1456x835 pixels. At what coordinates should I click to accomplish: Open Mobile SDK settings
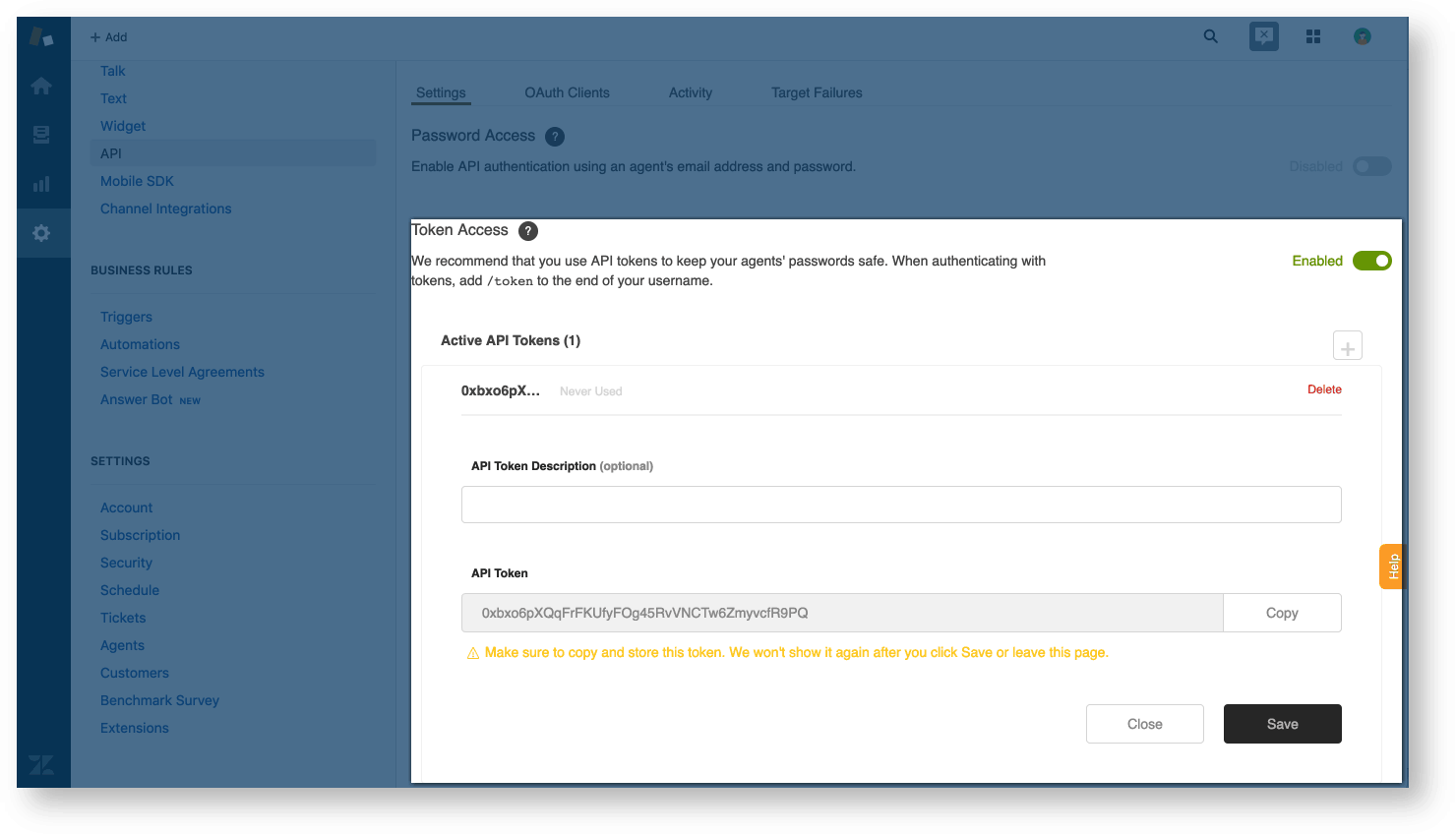[137, 181]
